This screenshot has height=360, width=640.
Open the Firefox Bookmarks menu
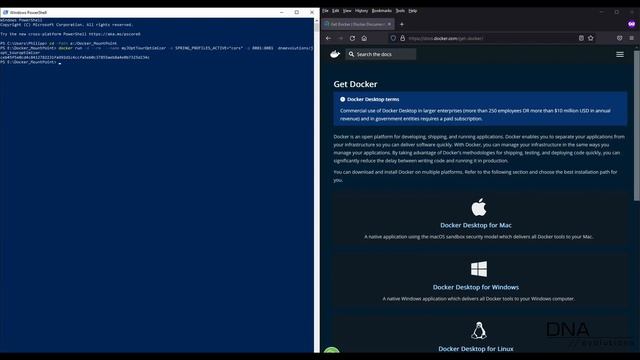pyautogui.click(x=382, y=11)
